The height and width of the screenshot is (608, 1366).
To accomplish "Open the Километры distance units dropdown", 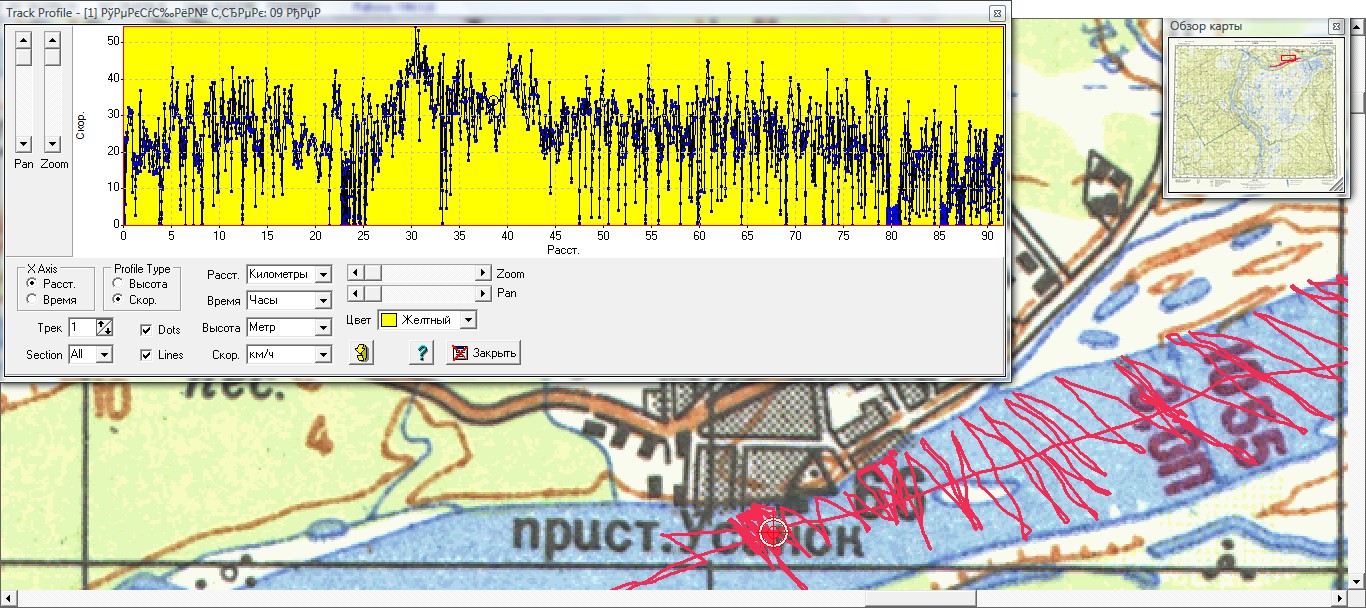I will click(x=322, y=274).
